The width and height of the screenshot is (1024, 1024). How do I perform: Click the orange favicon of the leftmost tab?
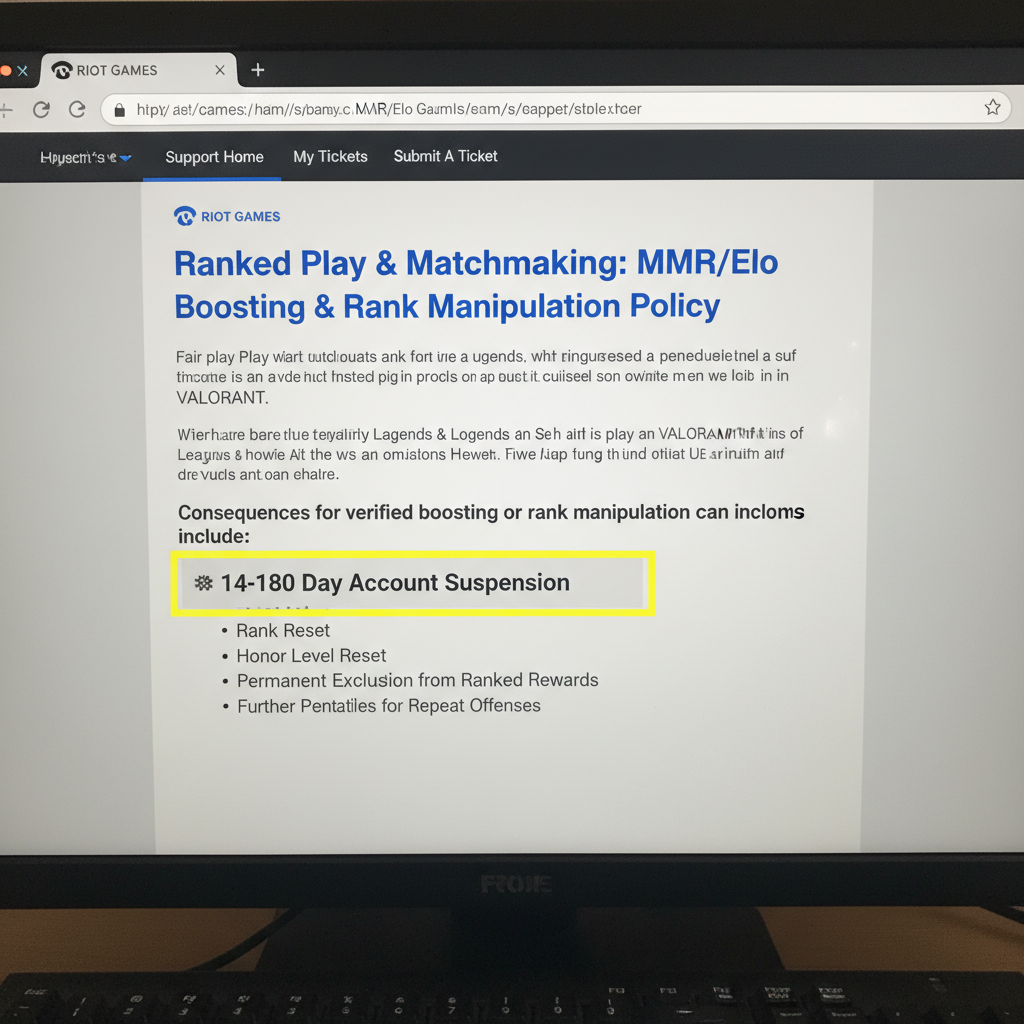[5, 71]
